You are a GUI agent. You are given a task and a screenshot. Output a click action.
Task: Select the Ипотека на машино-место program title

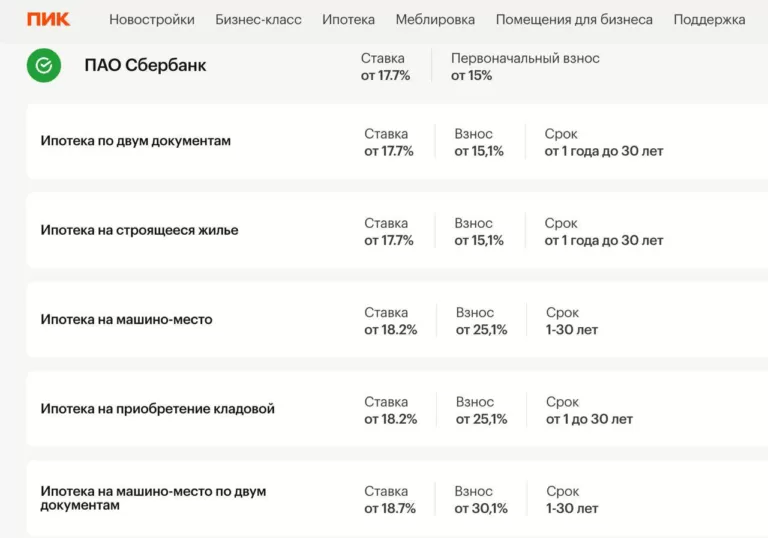[x=126, y=319]
